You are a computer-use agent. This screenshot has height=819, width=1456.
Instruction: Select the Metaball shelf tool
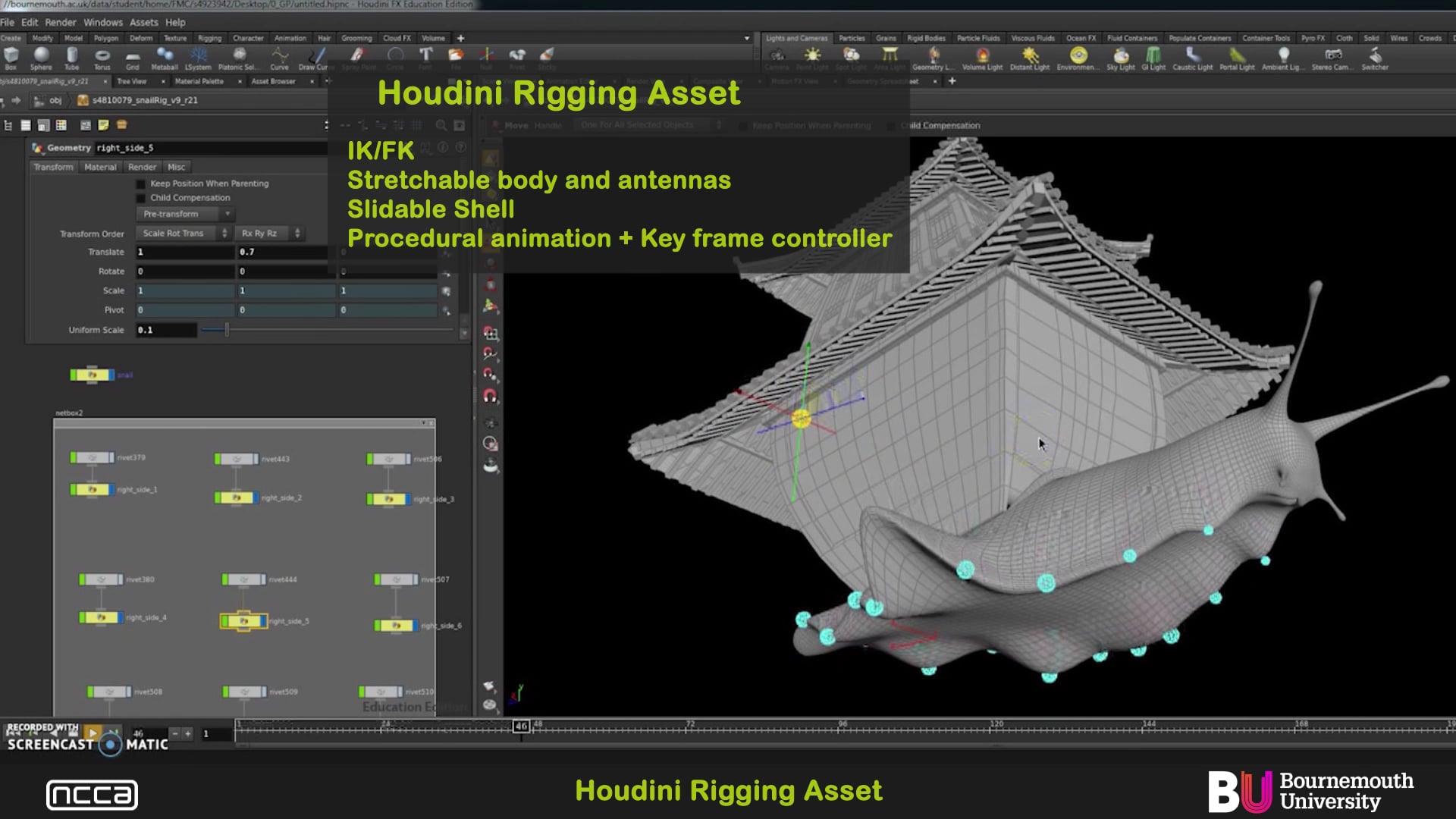tap(165, 58)
